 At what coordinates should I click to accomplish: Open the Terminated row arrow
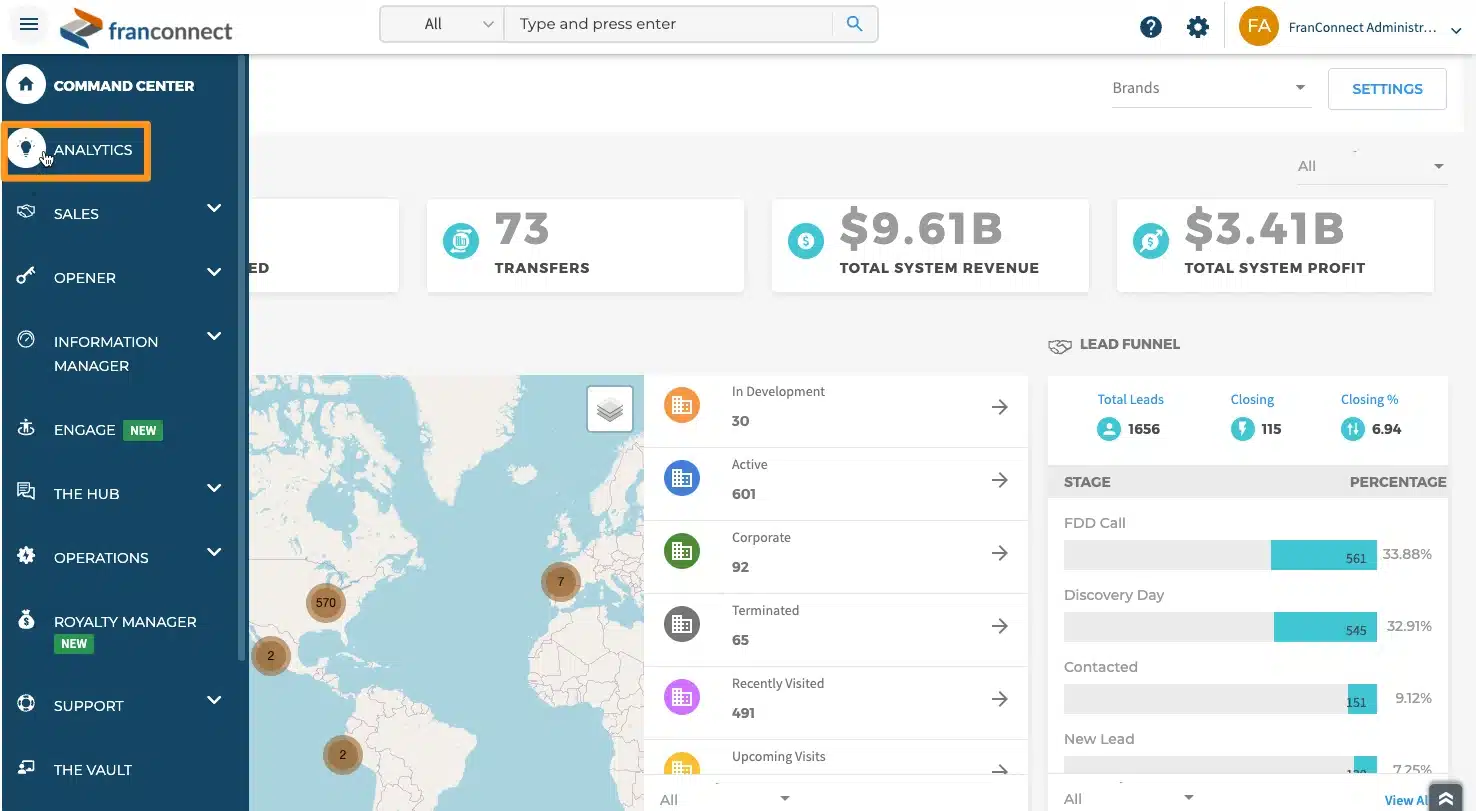999,626
